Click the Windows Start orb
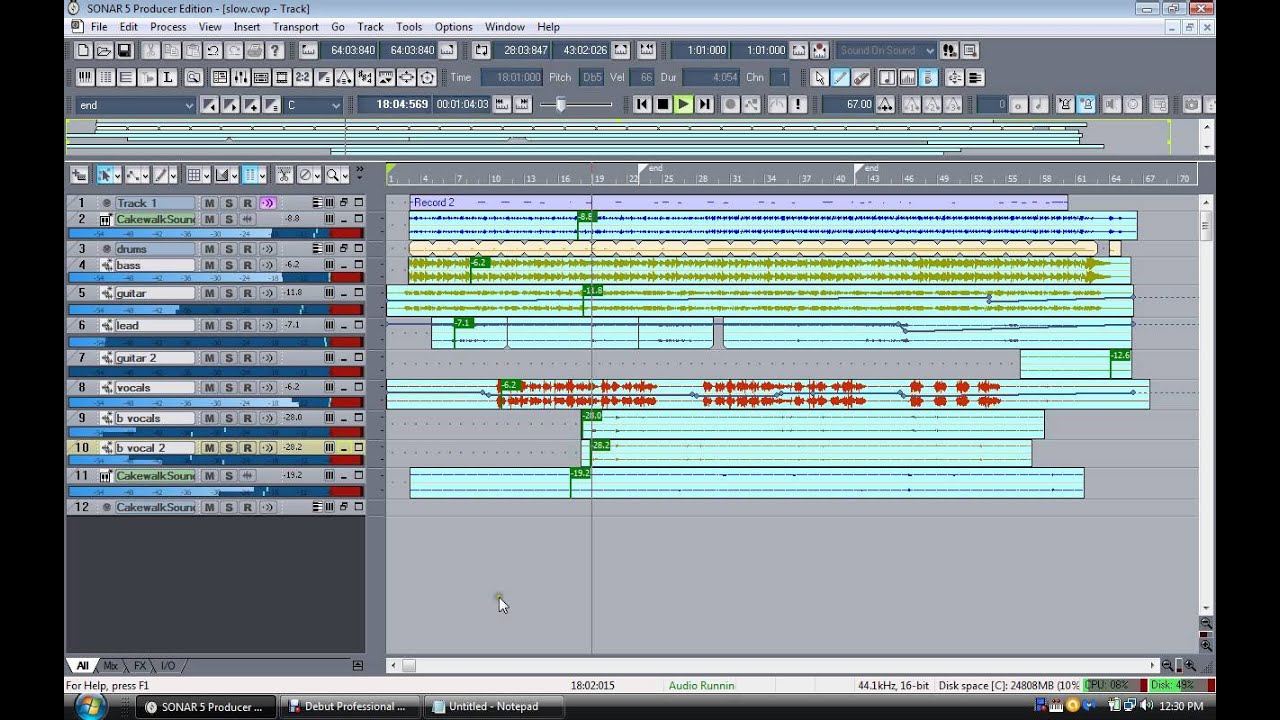 pos(89,706)
